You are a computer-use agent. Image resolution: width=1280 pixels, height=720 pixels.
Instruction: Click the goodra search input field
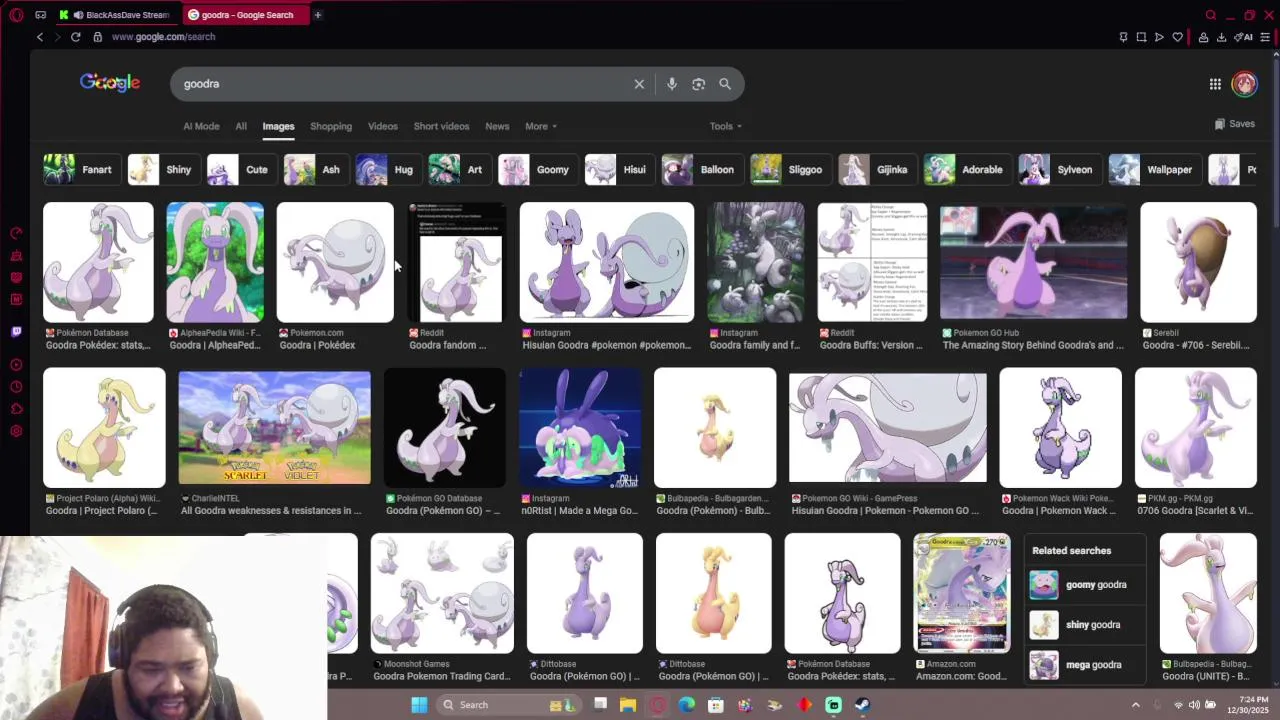point(400,84)
